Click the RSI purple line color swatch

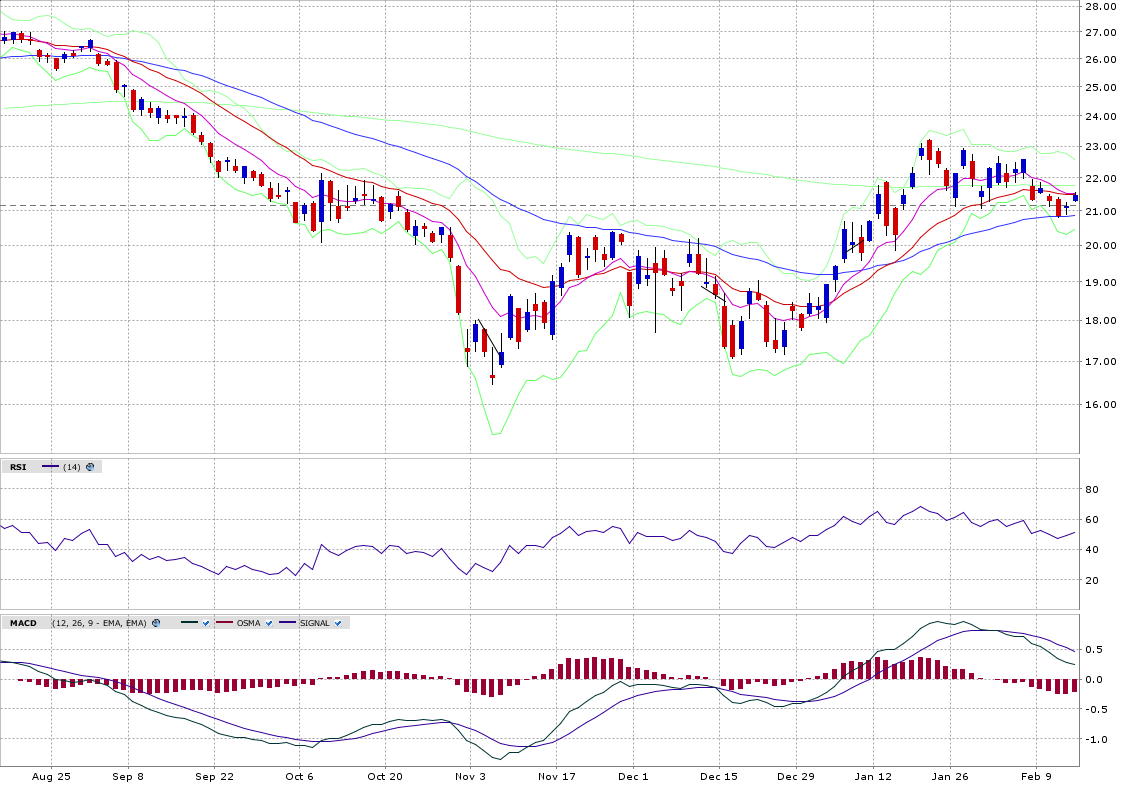(50, 467)
